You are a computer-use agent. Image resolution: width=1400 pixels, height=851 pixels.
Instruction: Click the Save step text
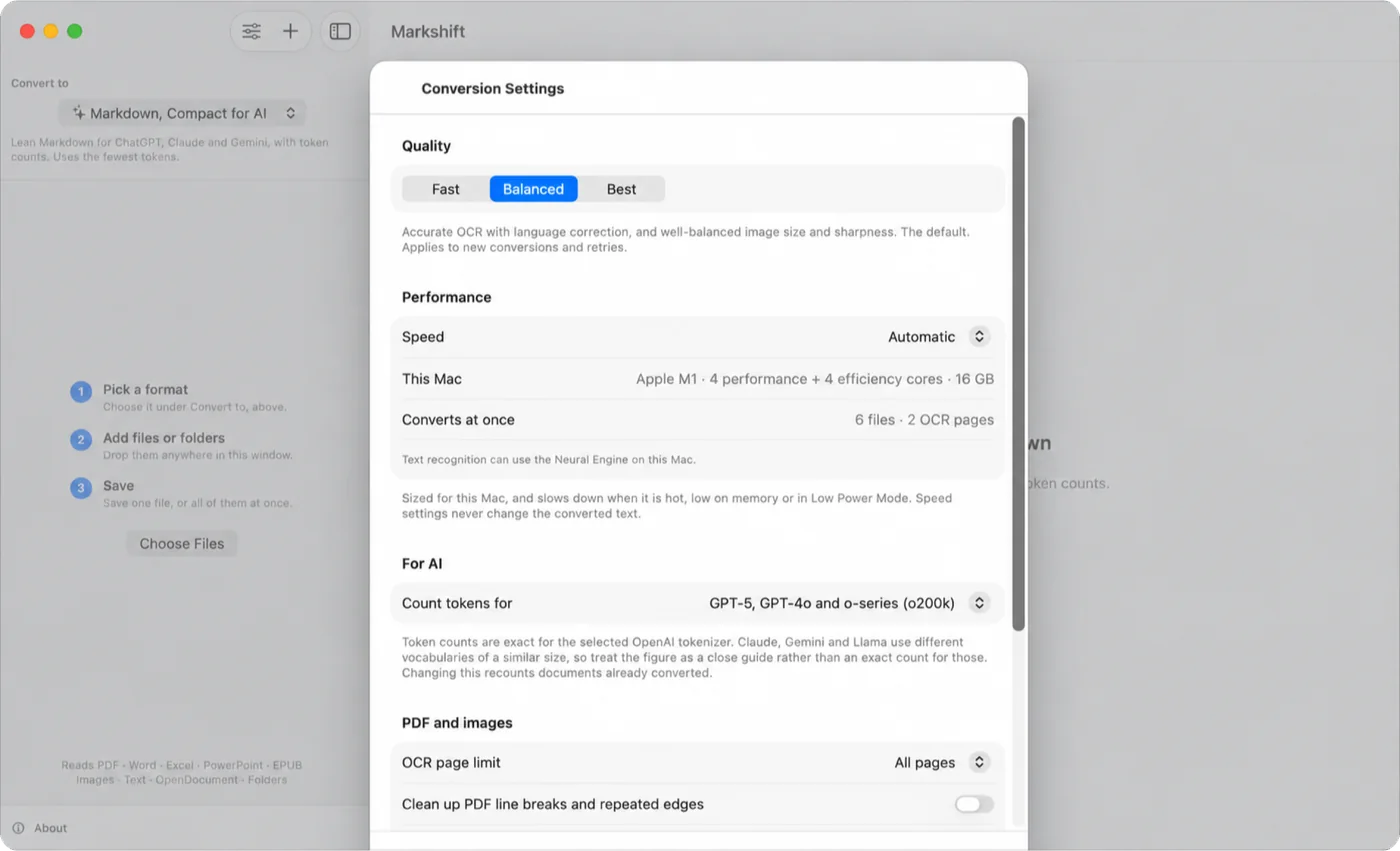pos(118,486)
